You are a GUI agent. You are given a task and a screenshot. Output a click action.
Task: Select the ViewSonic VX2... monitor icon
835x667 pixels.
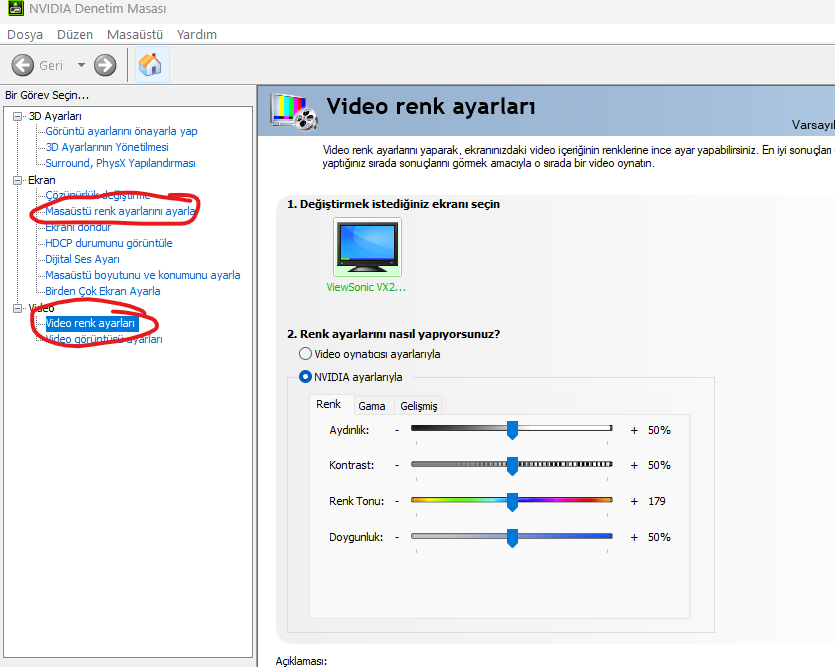tap(367, 247)
